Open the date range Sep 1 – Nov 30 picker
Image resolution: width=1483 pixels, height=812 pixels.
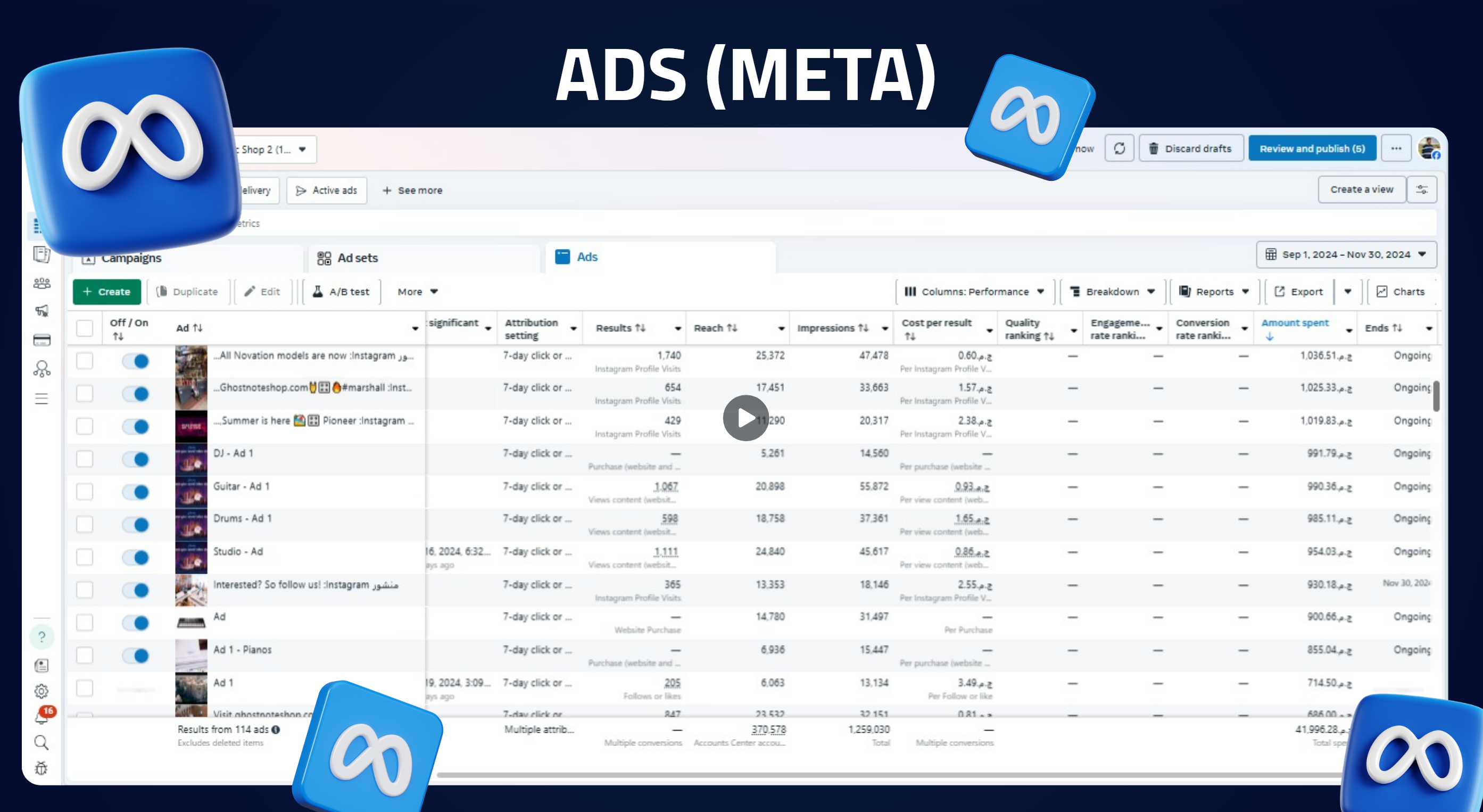(1346, 254)
